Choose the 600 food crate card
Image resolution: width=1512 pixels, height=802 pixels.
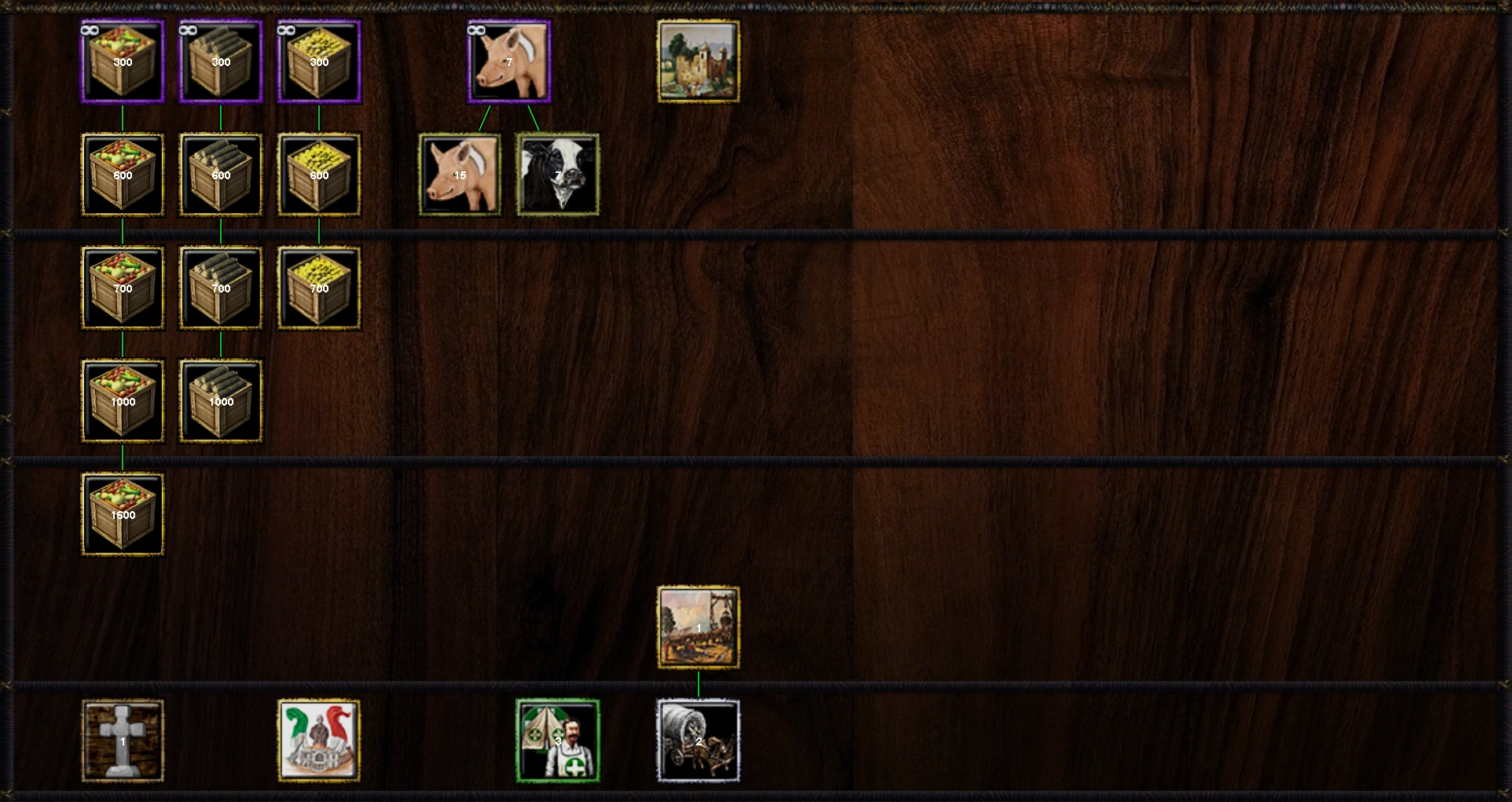tap(123, 175)
